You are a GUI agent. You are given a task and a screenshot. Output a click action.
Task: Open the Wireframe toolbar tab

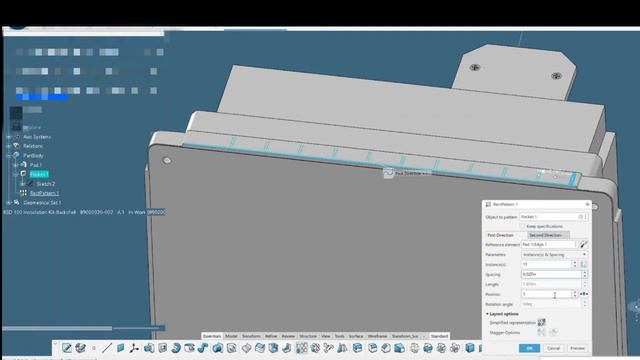click(x=377, y=336)
